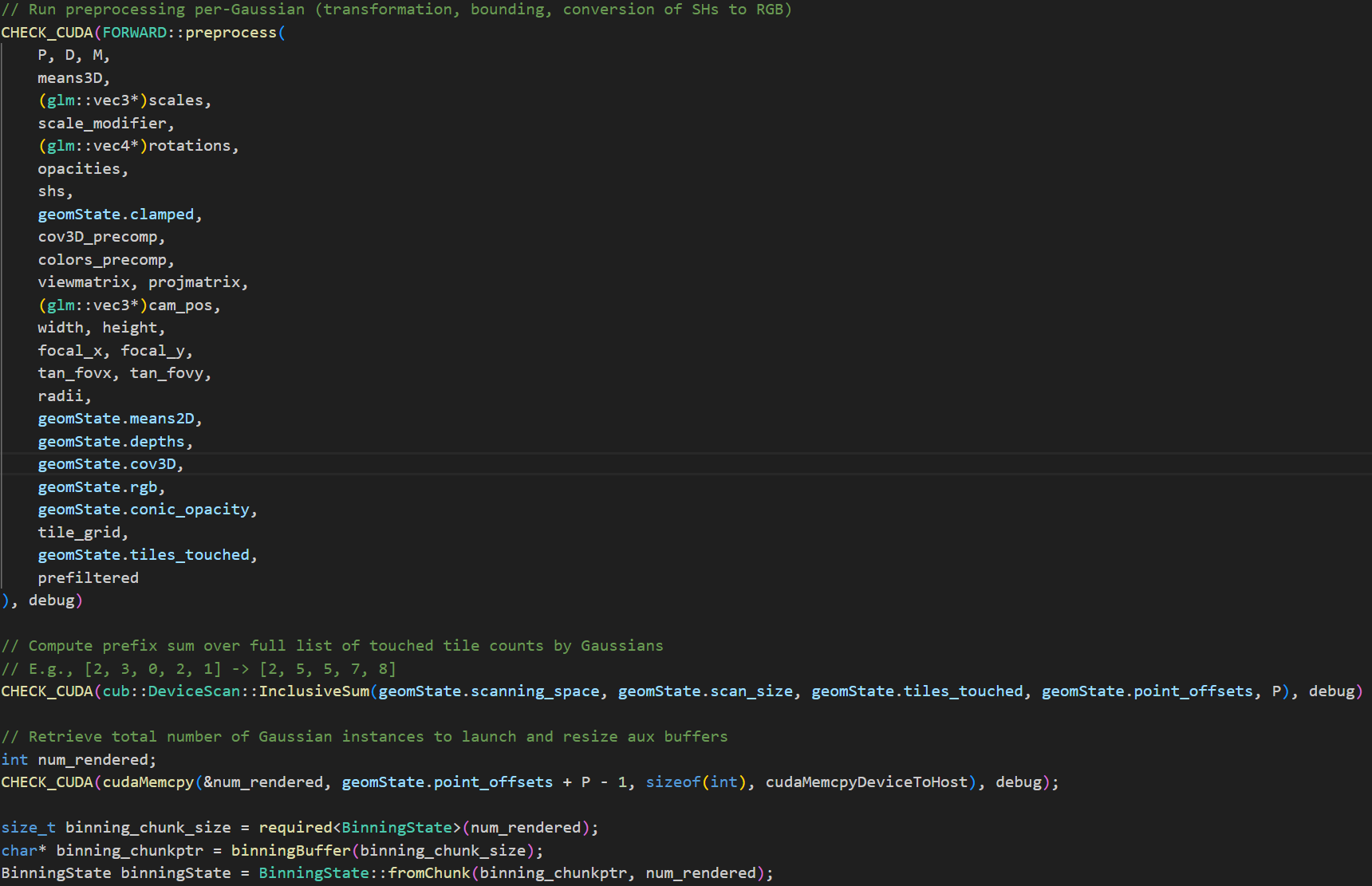
Task: Click 'scale_modifier,' argument
Action: pyautogui.click(x=106, y=124)
